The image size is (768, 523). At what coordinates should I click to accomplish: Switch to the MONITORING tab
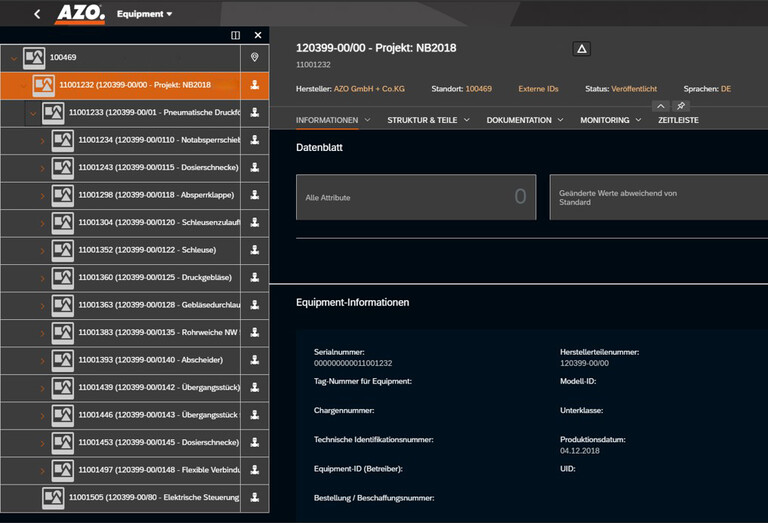[604, 120]
